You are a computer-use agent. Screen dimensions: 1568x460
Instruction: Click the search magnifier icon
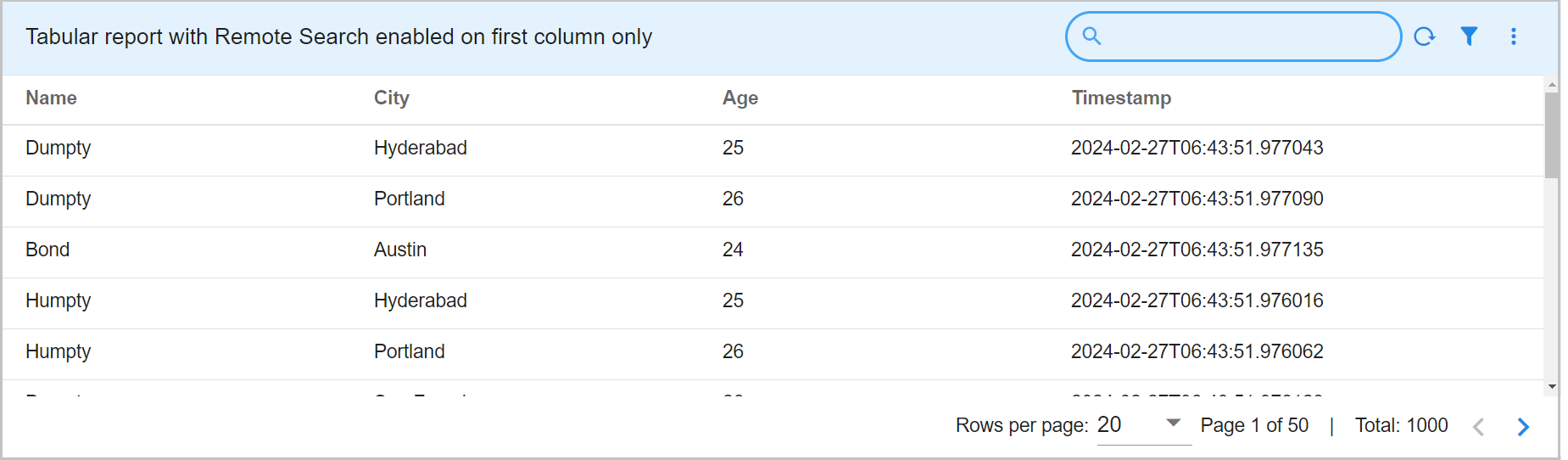(x=1091, y=36)
